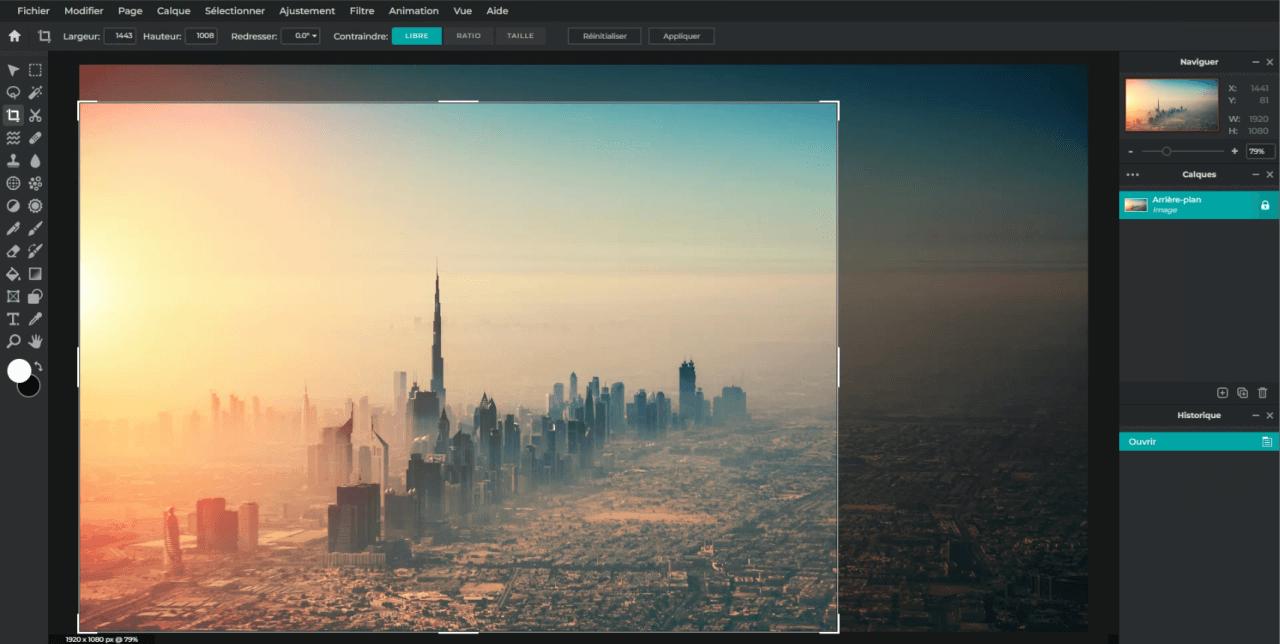The image size is (1280, 644).
Task: Click the Home icon in the options bar
Action: click(x=14, y=36)
